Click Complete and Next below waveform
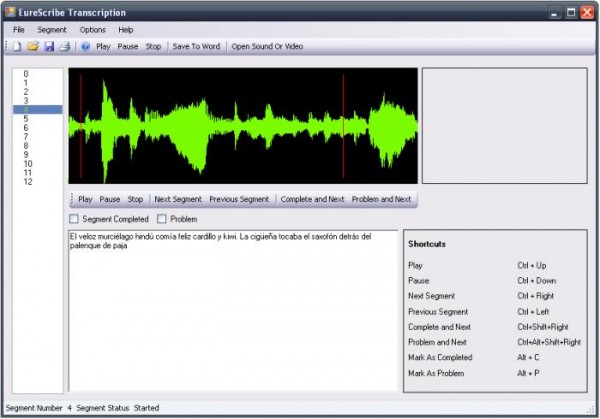The width and height of the screenshot is (600, 419). pyautogui.click(x=313, y=199)
